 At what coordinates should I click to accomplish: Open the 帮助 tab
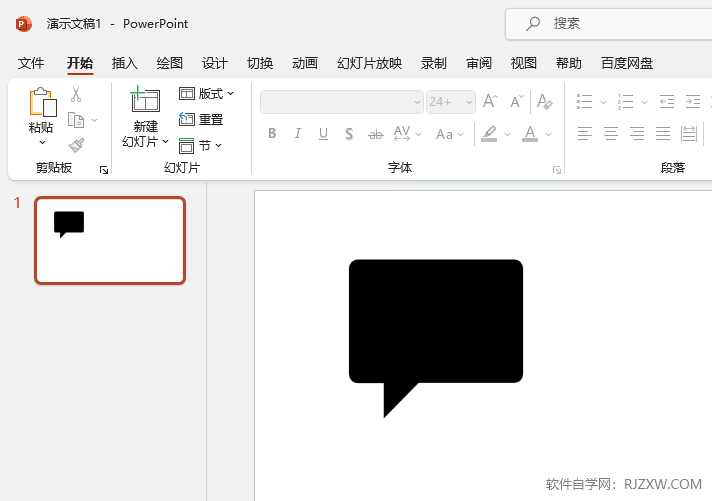(x=569, y=63)
